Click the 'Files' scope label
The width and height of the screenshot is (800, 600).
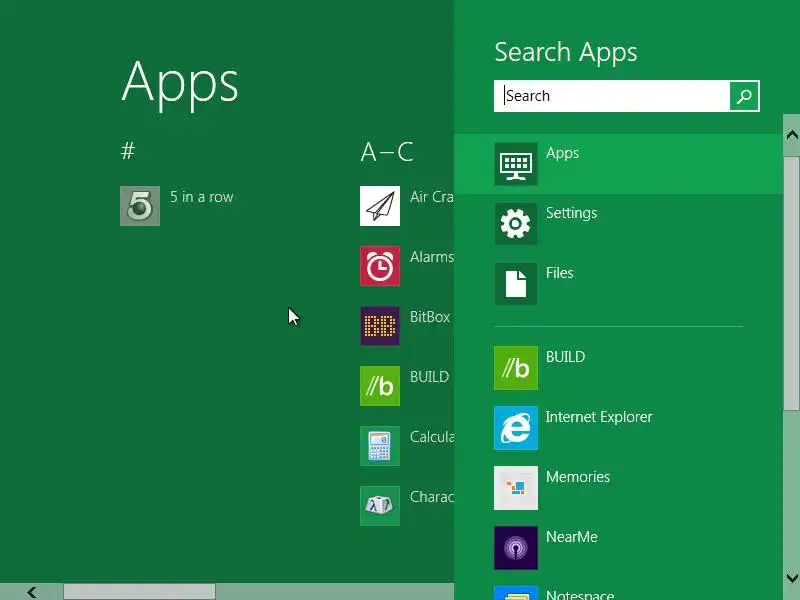[560, 273]
